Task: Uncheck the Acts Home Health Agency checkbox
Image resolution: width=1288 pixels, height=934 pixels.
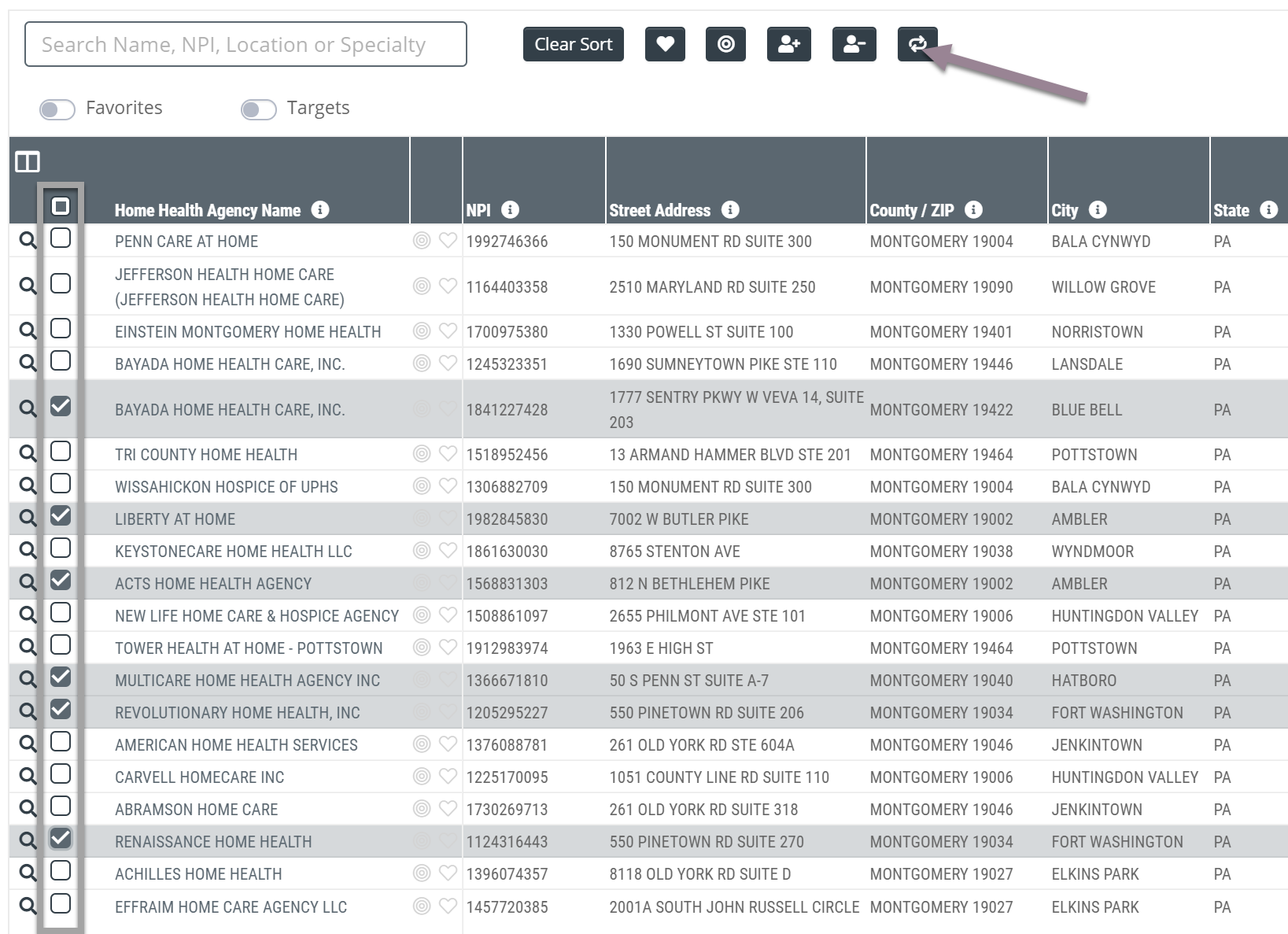Action: [x=61, y=580]
